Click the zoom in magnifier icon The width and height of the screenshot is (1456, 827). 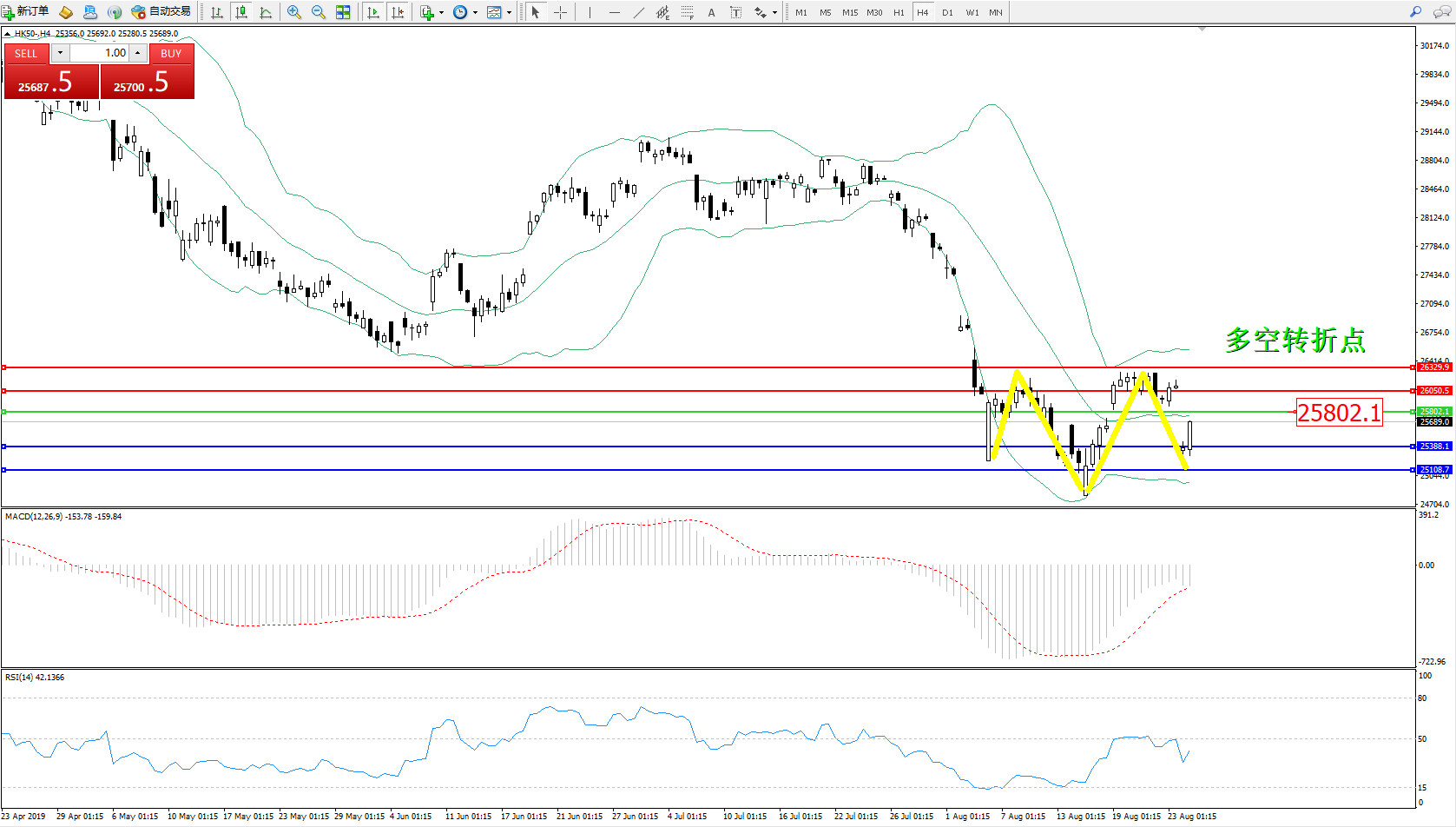[x=293, y=12]
